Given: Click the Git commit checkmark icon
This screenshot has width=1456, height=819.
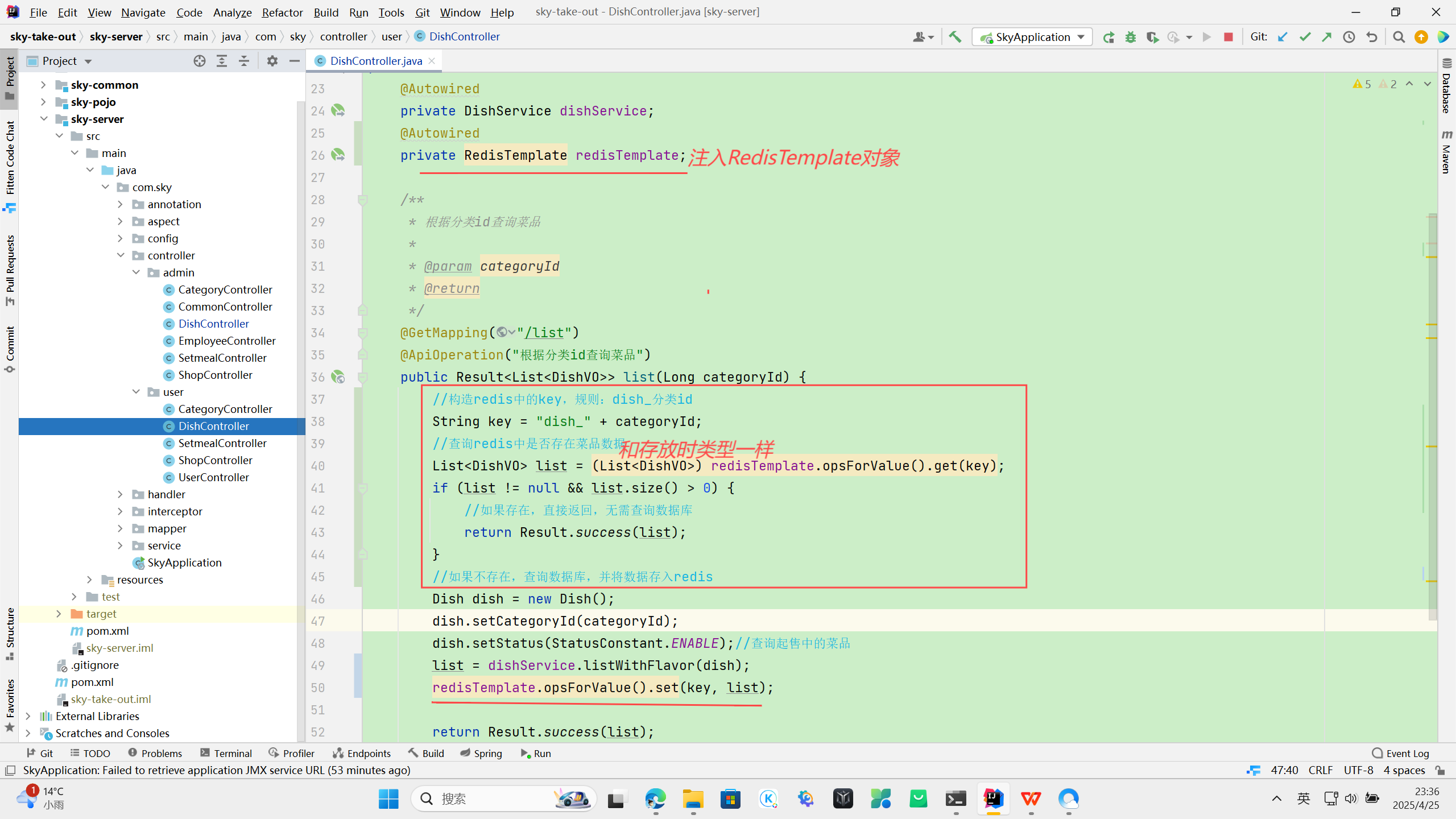Looking at the screenshot, I should pos(1305,37).
